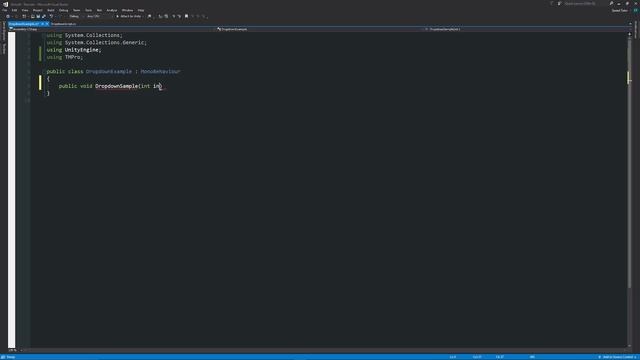Switch to the DropdownSample.cs active tab
Image resolution: width=640 pixels, height=360 pixels.
pyautogui.click(x=24, y=24)
